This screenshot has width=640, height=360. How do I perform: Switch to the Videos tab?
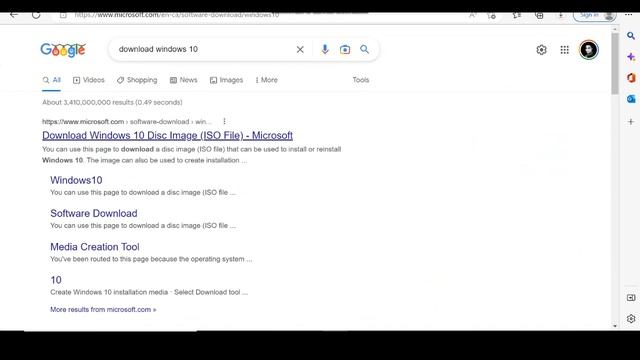(x=89, y=80)
